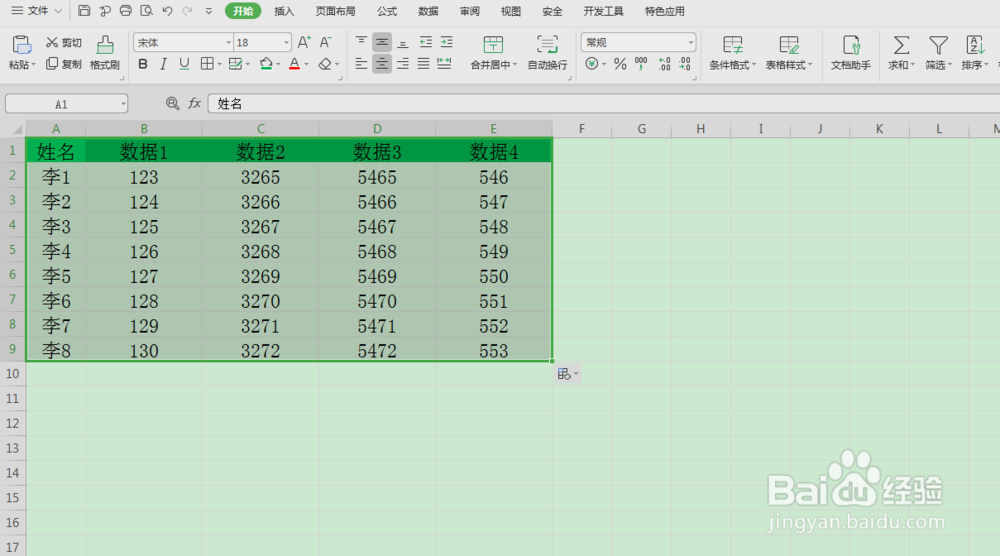
Task: Click the Filter (筛选) funnel icon
Action: (938, 45)
